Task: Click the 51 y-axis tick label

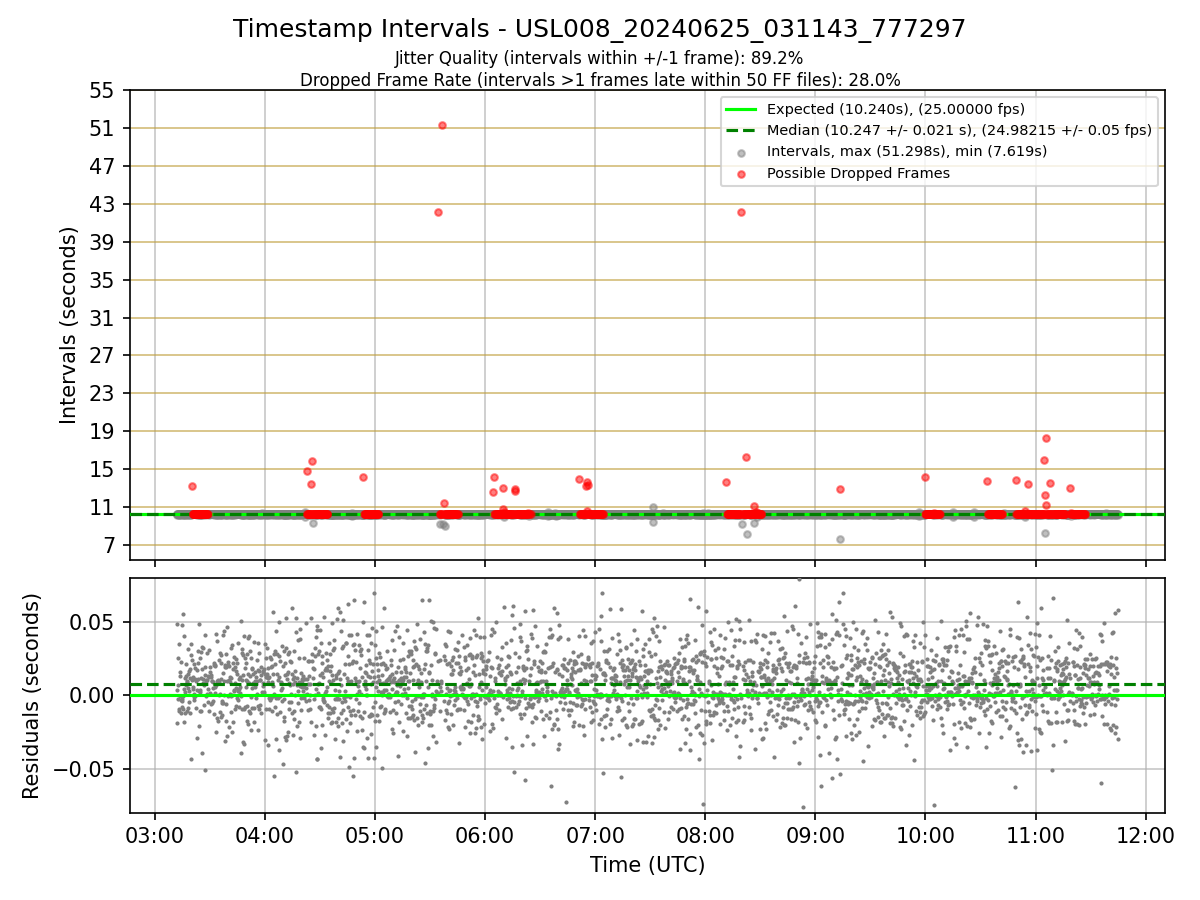Action: (103, 128)
